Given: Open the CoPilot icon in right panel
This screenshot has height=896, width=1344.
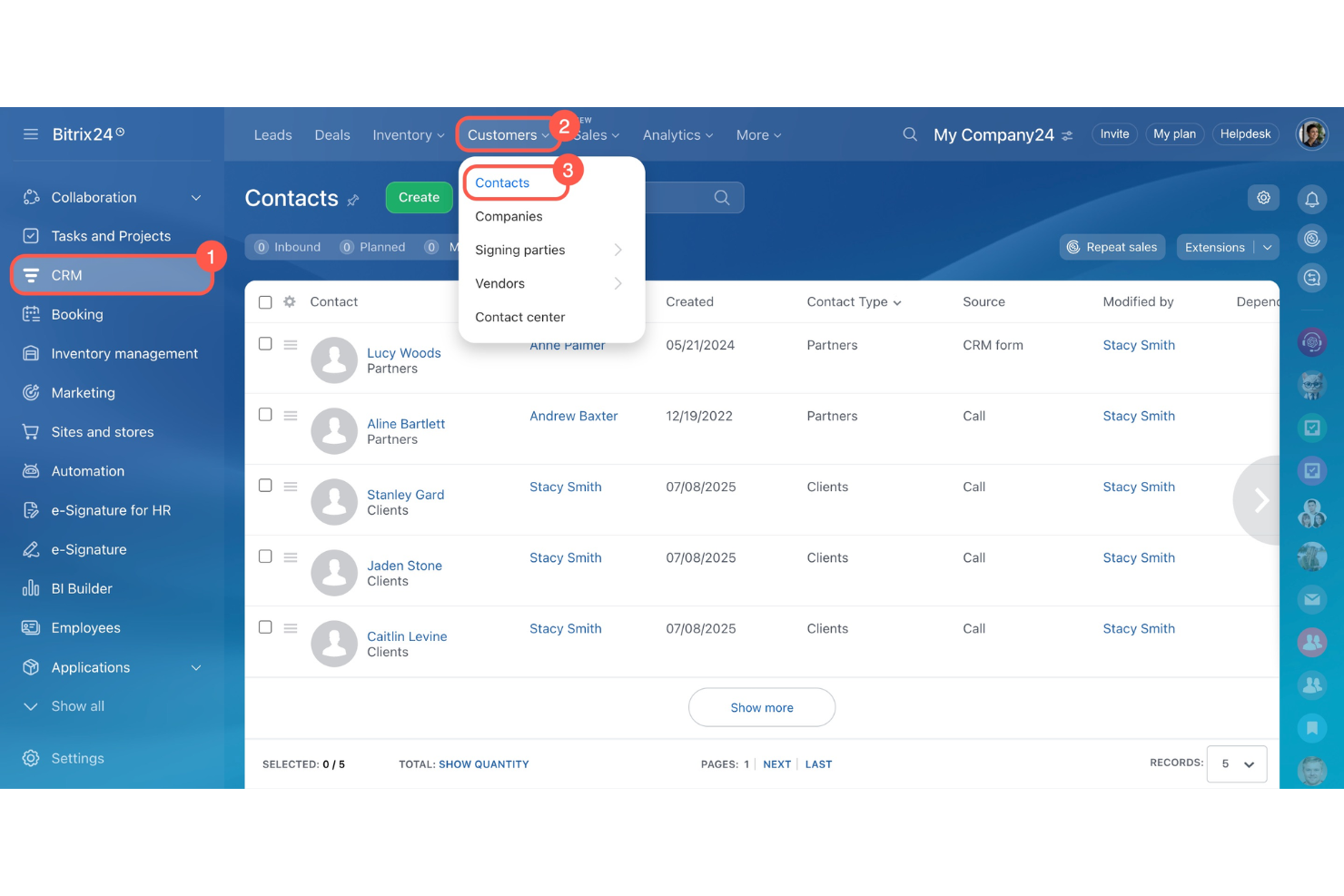Looking at the screenshot, I should click(x=1311, y=342).
